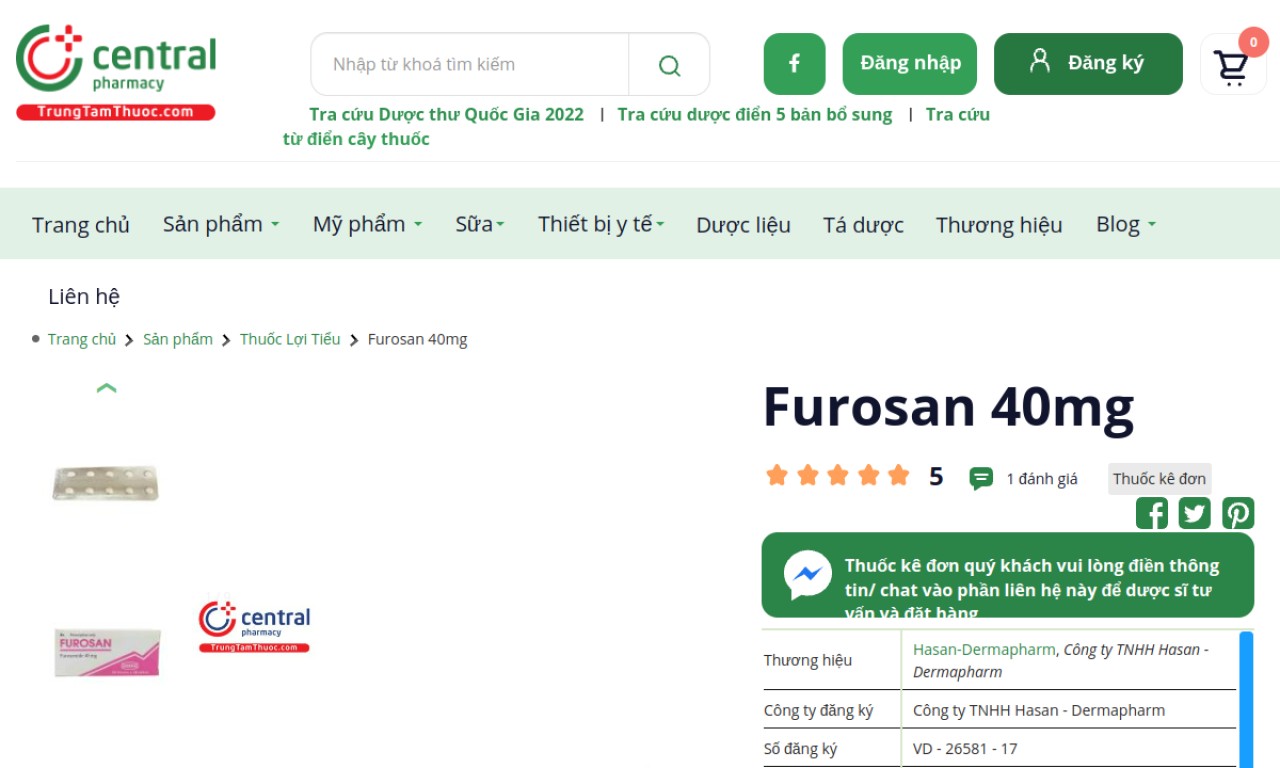
Task: Open the Liên hệ menu item
Action: pyautogui.click(x=84, y=296)
